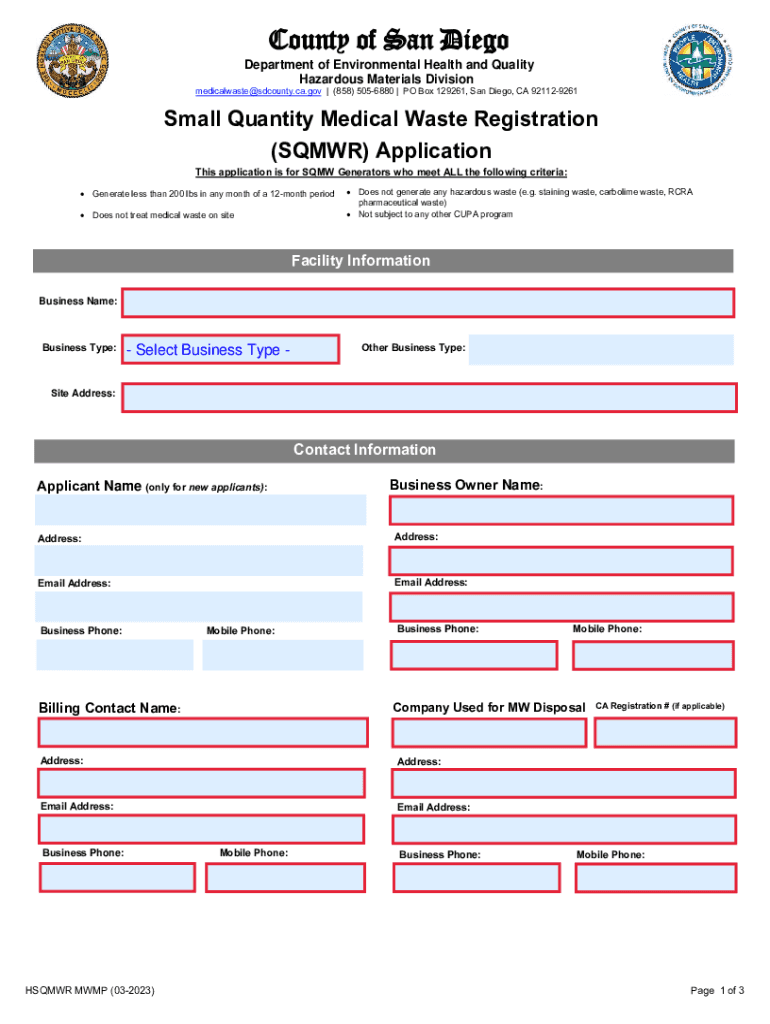Viewport: 770px width, 1024px height.
Task: Select the Business Owner Mobile Phone field
Action: coord(653,655)
